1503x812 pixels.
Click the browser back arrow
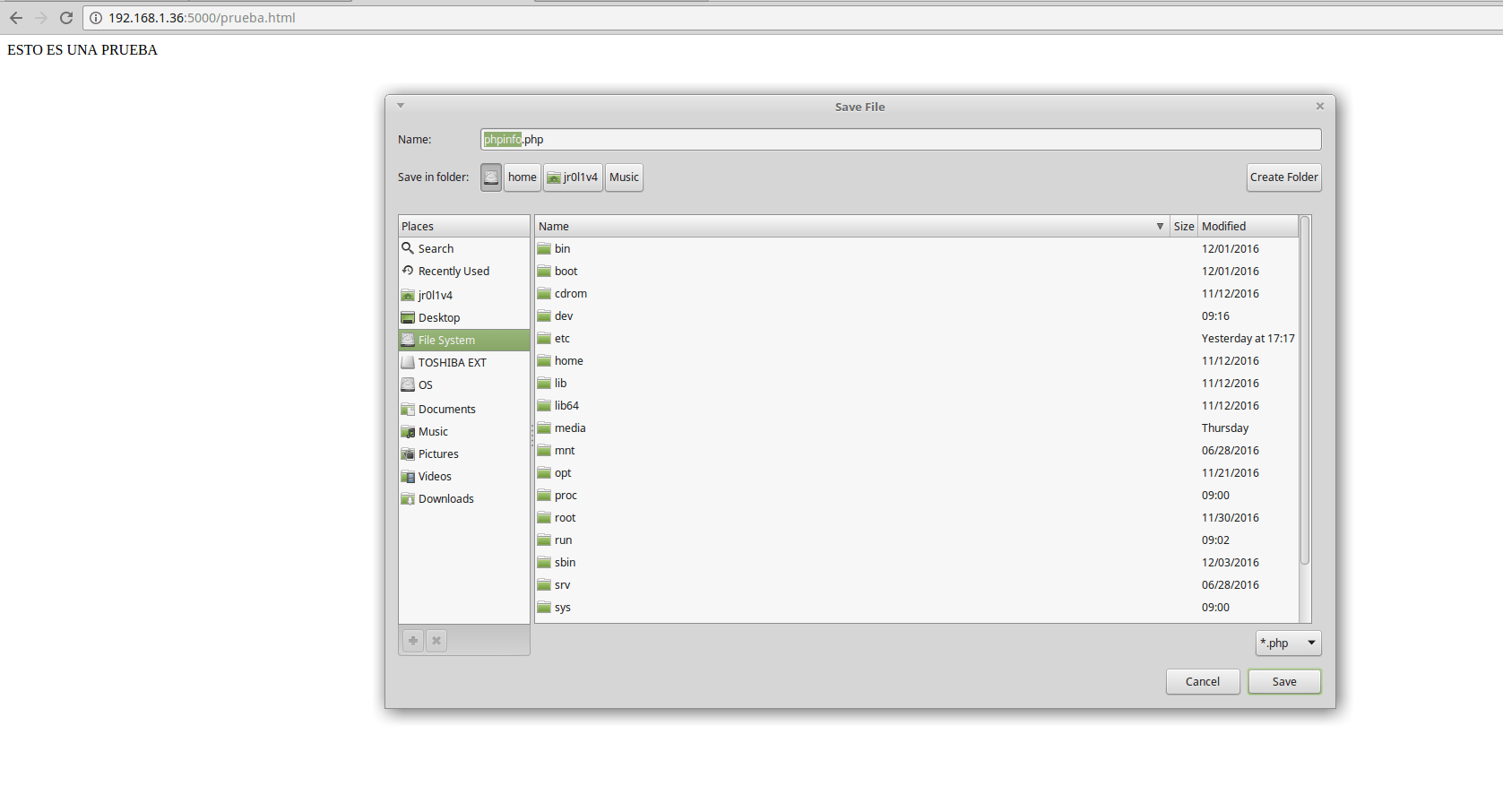[16, 18]
